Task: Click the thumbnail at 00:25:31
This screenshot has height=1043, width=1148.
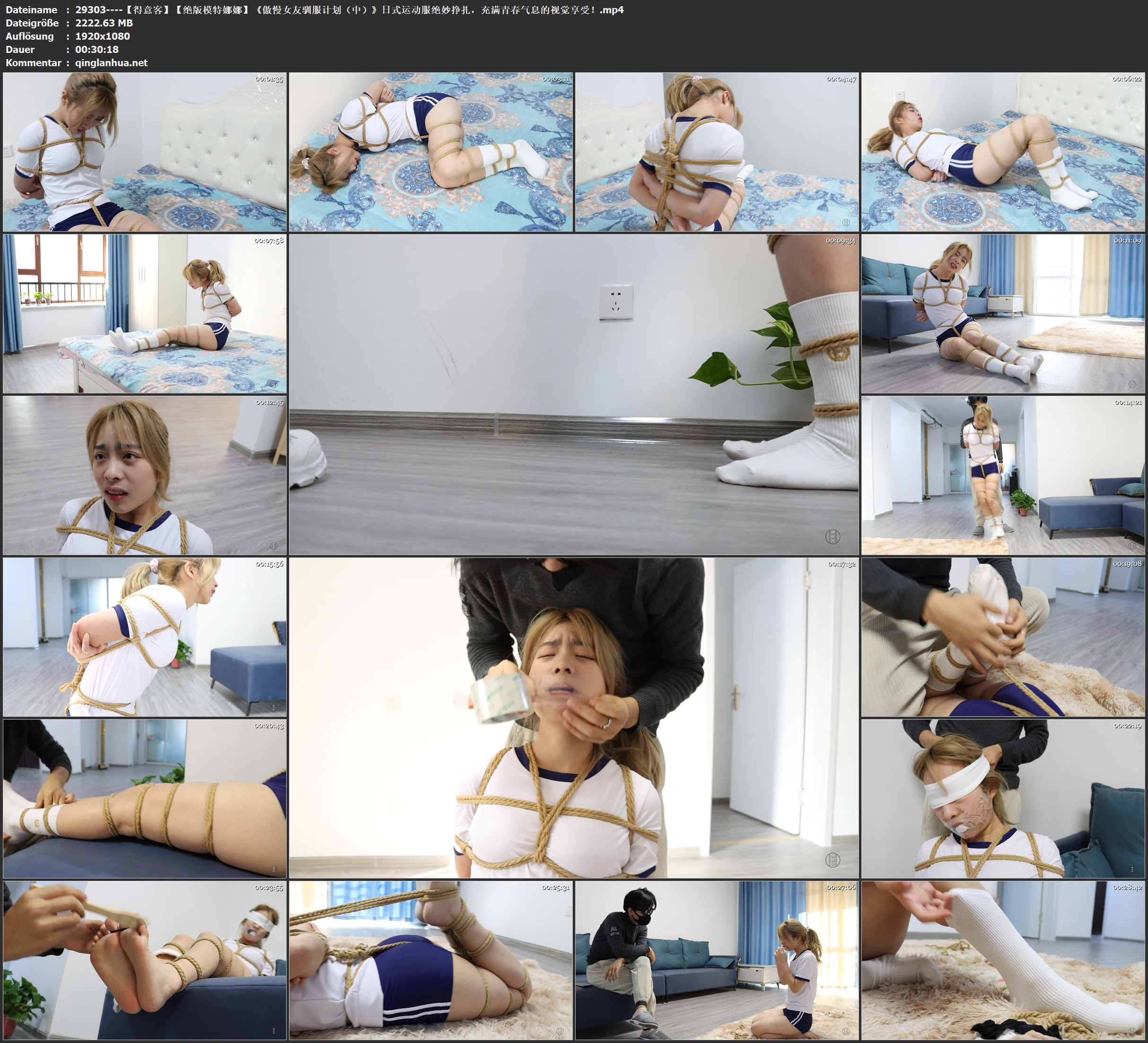Action: pyautogui.click(x=430, y=960)
